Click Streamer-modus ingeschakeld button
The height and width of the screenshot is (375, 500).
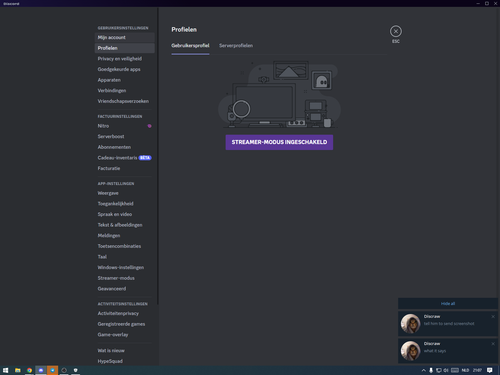point(279,142)
